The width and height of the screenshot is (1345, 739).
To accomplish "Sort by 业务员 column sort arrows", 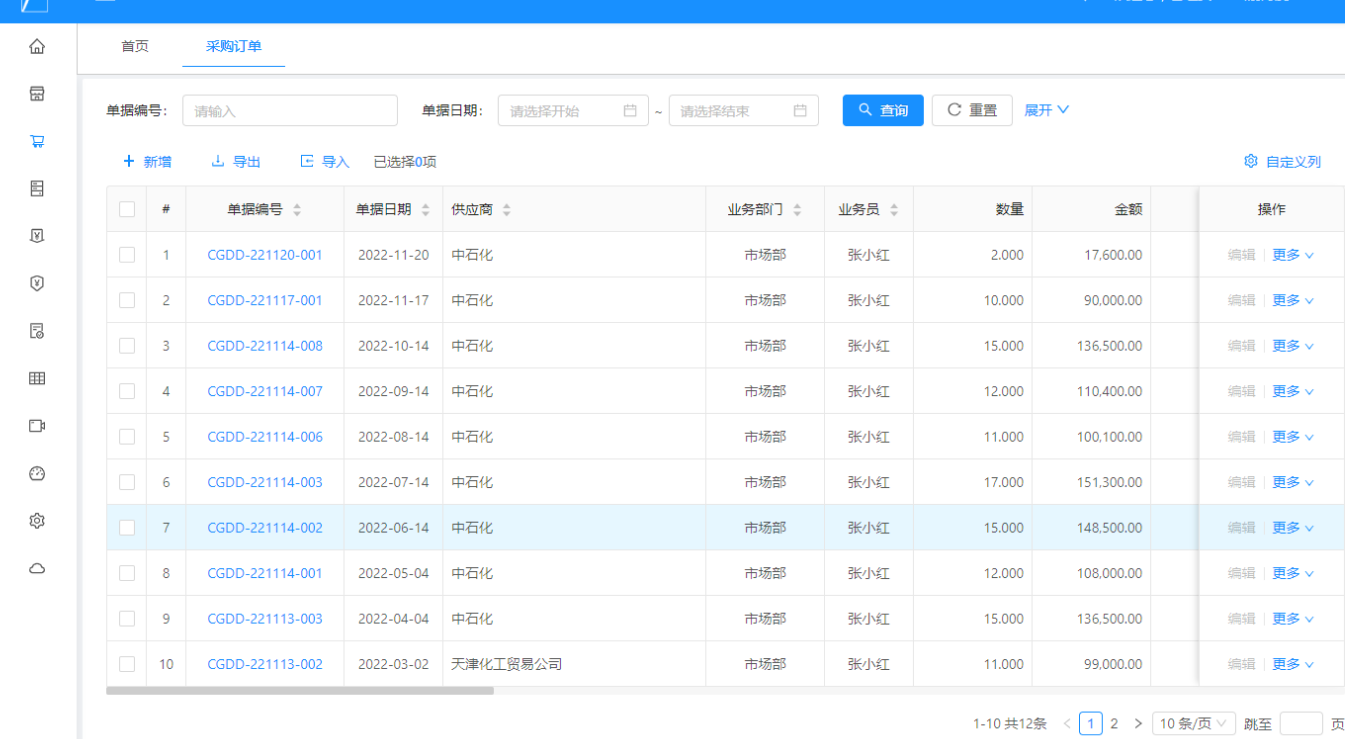I will (894, 210).
